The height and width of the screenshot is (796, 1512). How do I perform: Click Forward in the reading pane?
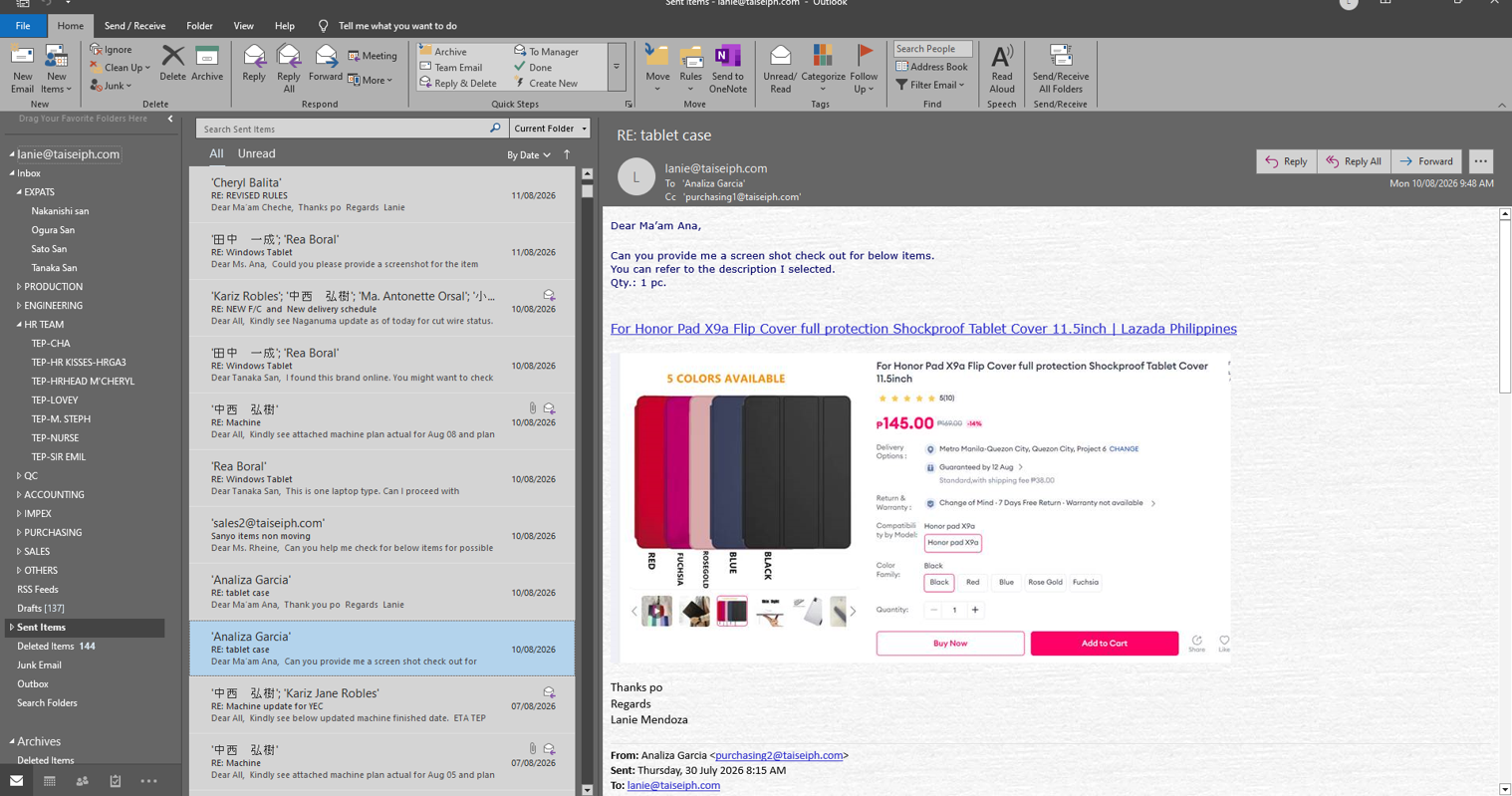click(x=1426, y=161)
